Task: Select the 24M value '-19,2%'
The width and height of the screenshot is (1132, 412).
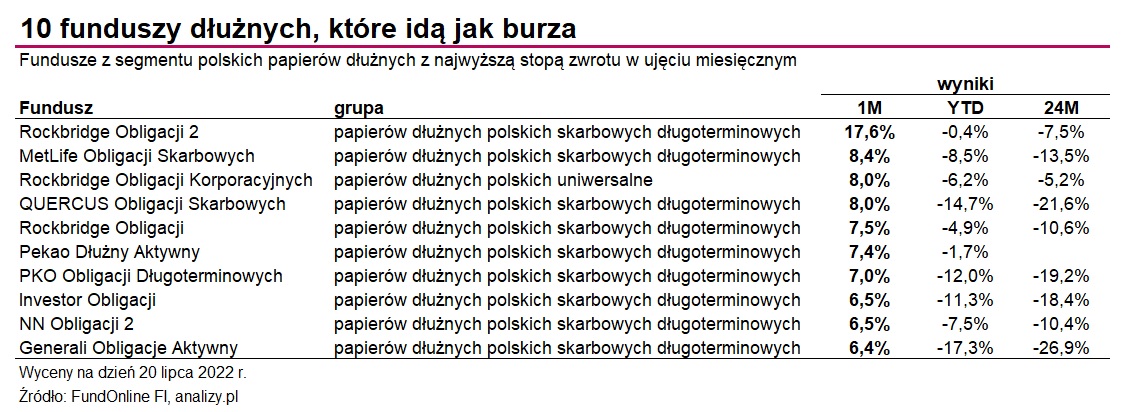Action: coord(1061,276)
